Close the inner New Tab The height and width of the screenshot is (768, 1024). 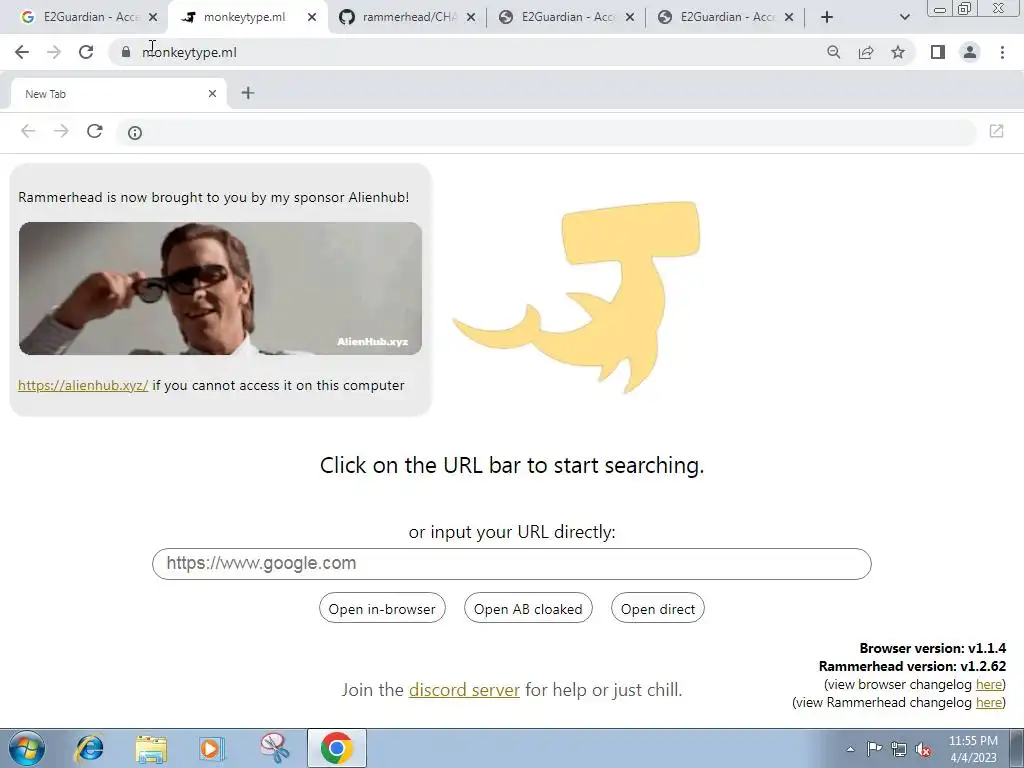[x=212, y=93]
